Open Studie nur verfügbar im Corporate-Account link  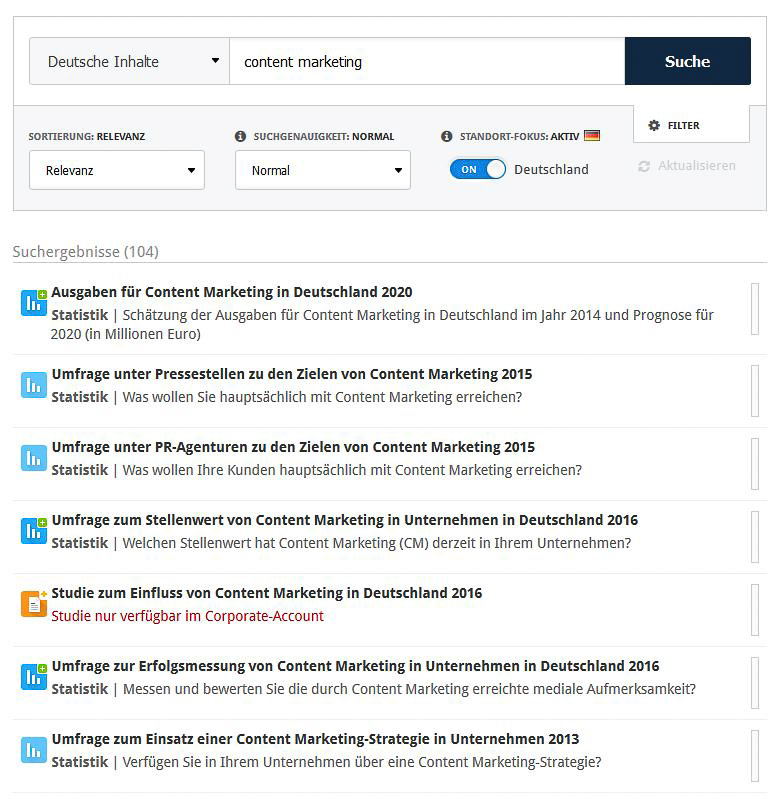tap(187, 616)
